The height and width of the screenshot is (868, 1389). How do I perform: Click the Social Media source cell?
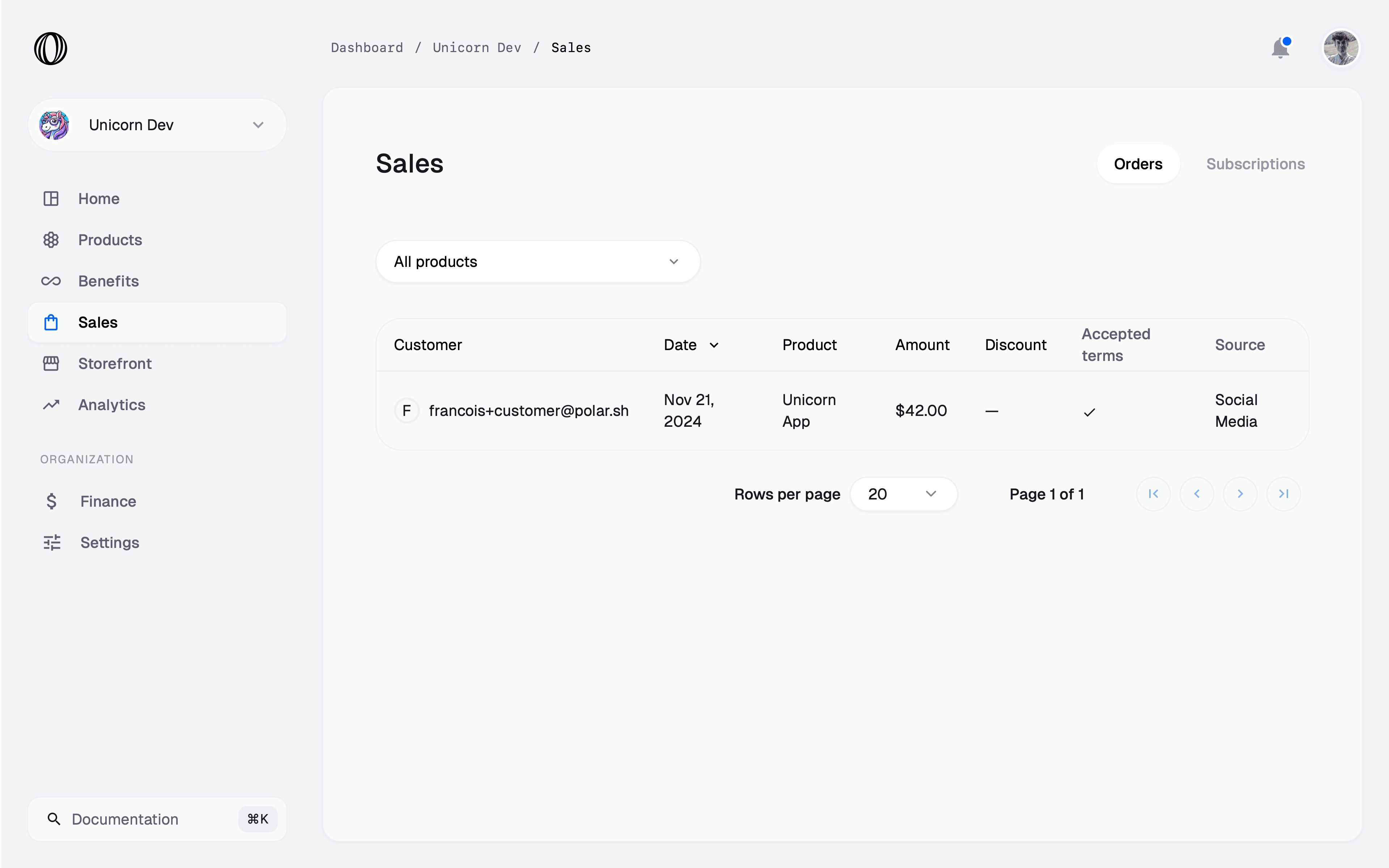1236,411
